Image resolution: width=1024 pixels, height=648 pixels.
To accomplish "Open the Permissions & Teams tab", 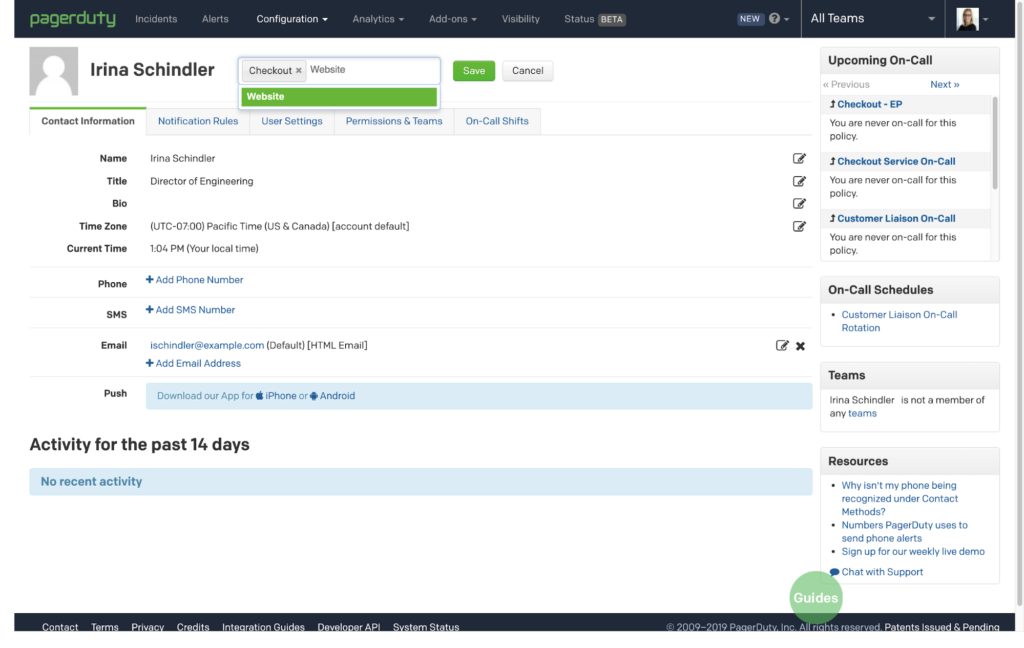I will [x=394, y=121].
